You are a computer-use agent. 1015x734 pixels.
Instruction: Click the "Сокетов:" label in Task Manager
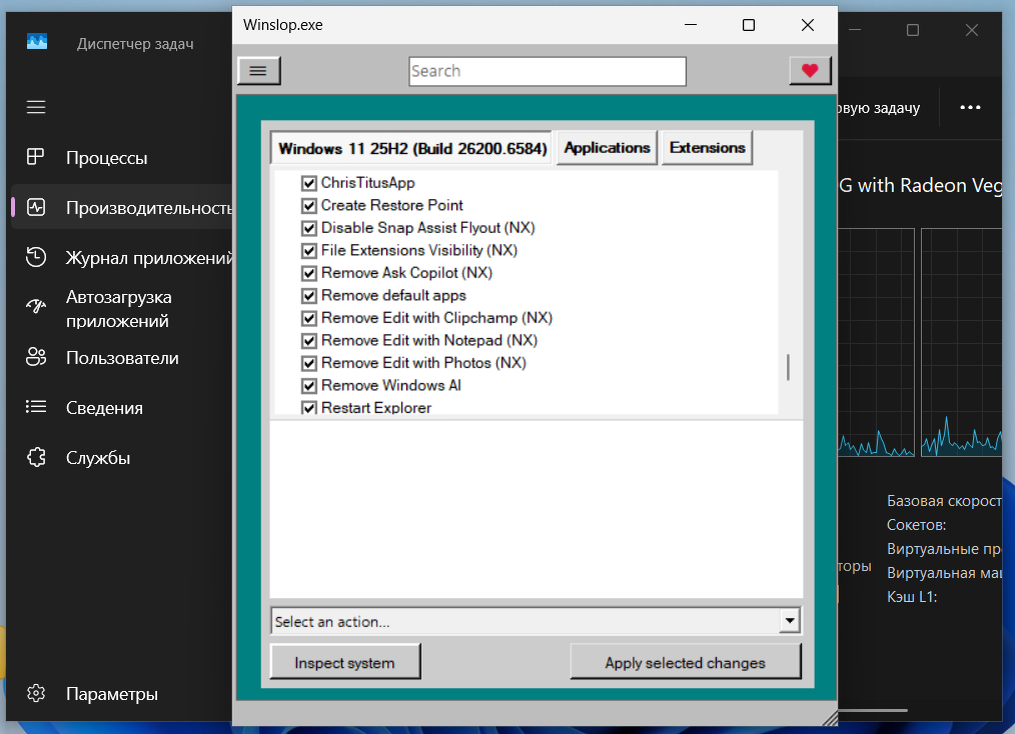[x=917, y=525]
